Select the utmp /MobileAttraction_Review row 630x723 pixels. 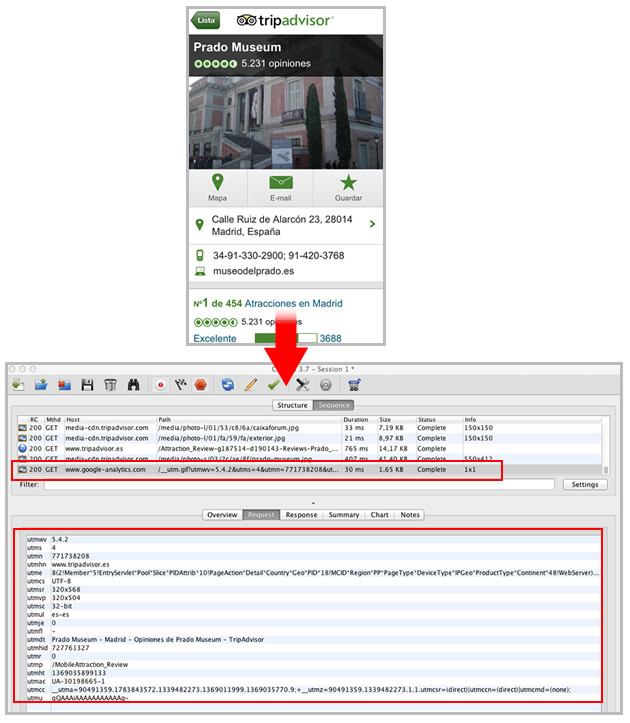tap(314, 664)
